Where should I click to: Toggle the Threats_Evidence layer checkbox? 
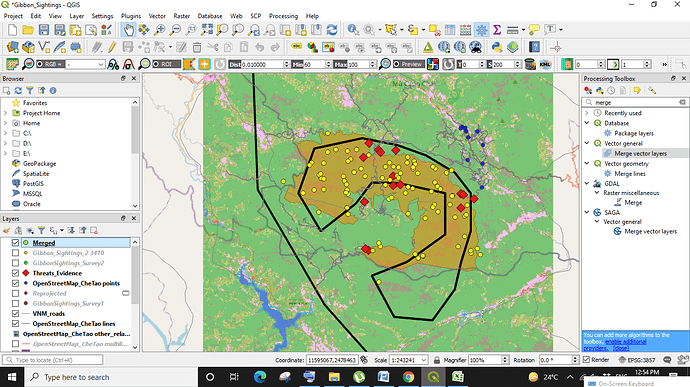pyautogui.click(x=15, y=273)
